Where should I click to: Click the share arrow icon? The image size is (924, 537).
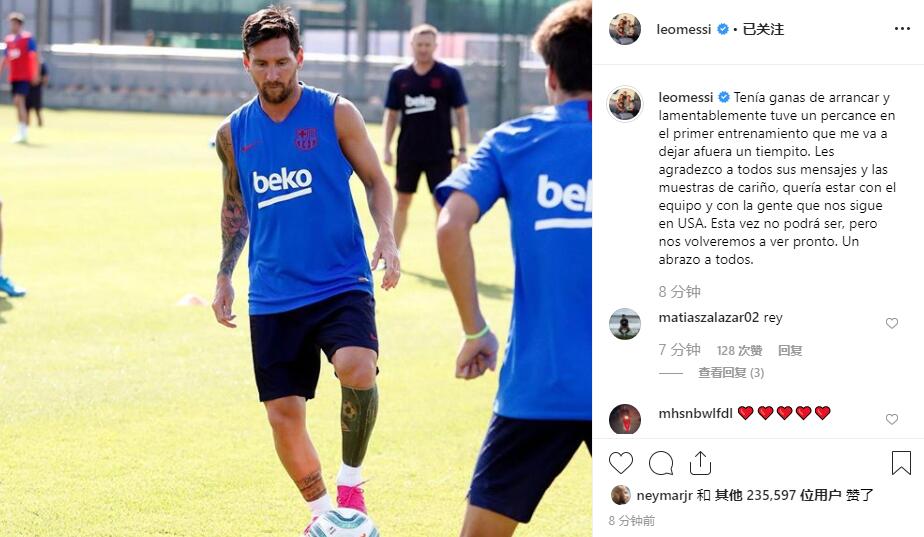[700, 463]
